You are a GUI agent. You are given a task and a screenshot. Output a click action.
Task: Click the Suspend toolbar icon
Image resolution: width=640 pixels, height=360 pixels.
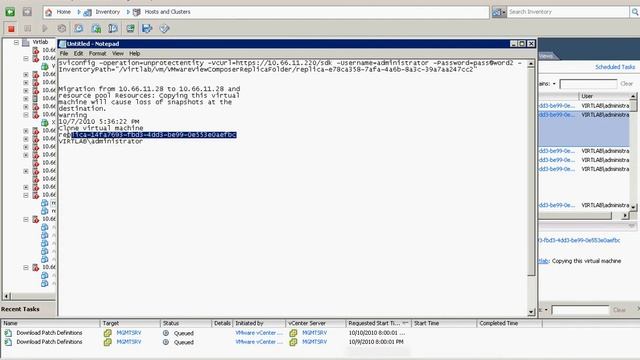coord(27,29)
